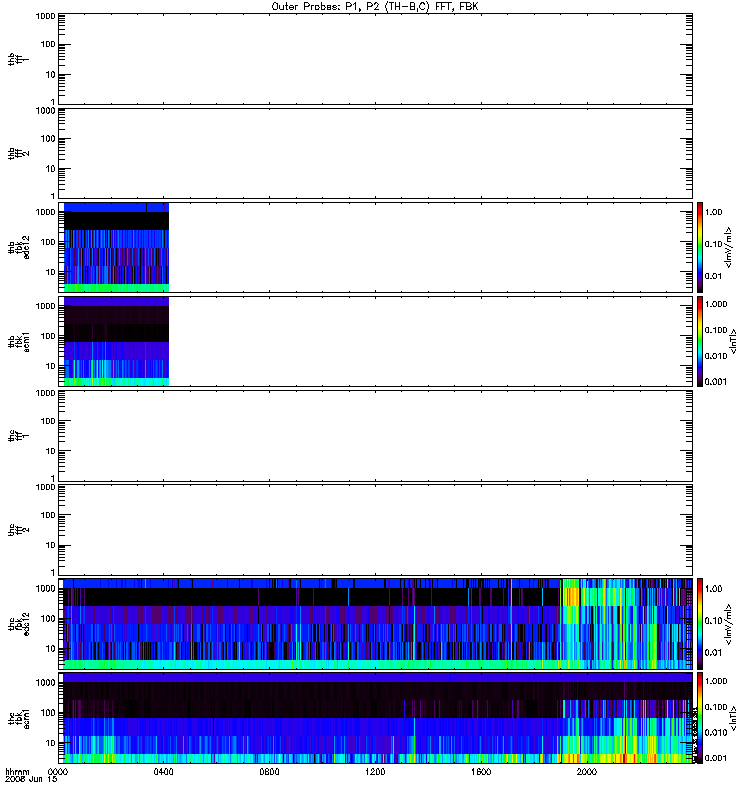
Task: Click the 'hhmm' time axis unit label
Action: (x=17, y=772)
